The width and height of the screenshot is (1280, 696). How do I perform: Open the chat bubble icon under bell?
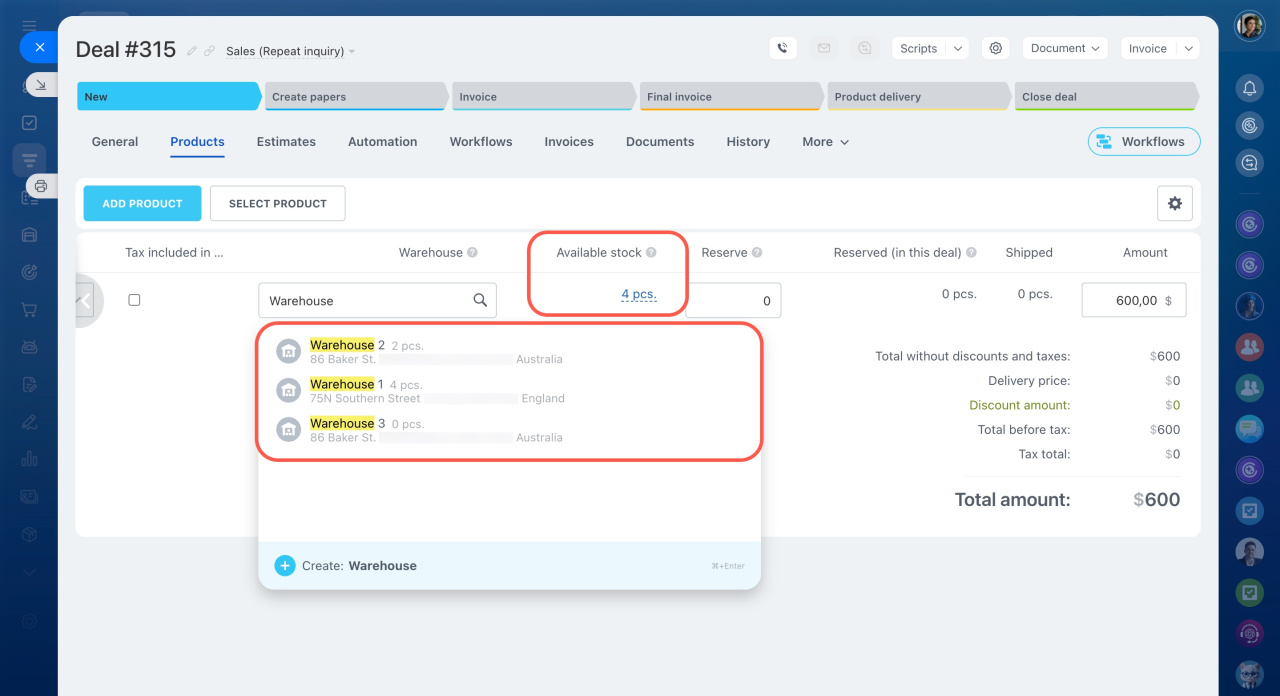(1249, 162)
